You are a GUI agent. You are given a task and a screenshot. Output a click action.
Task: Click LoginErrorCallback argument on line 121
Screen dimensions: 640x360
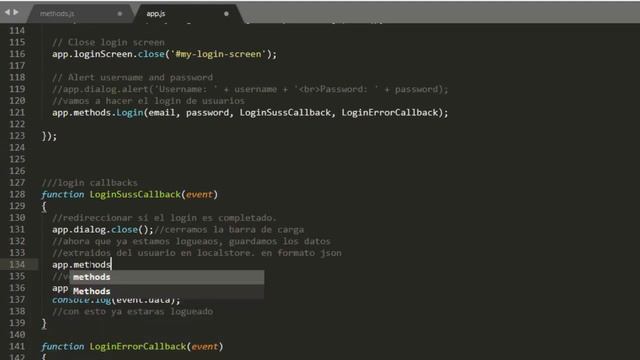pos(389,112)
